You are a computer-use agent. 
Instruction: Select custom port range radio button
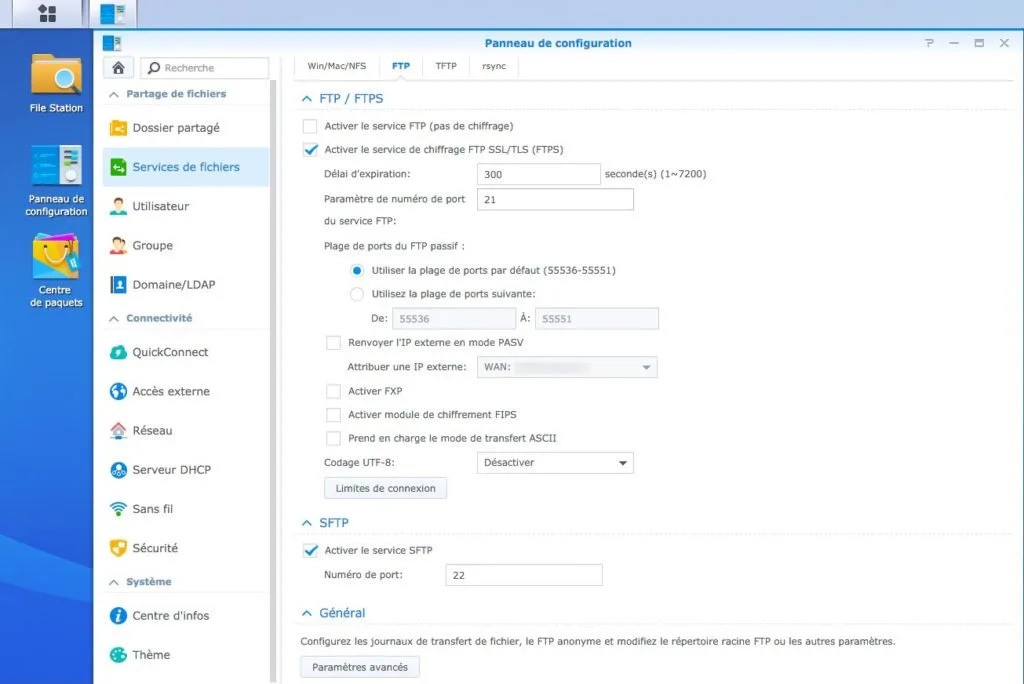[357, 294]
